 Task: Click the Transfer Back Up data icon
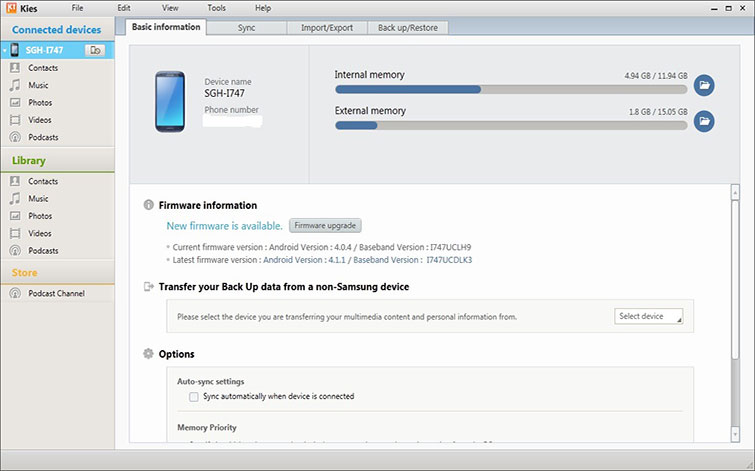pos(149,287)
